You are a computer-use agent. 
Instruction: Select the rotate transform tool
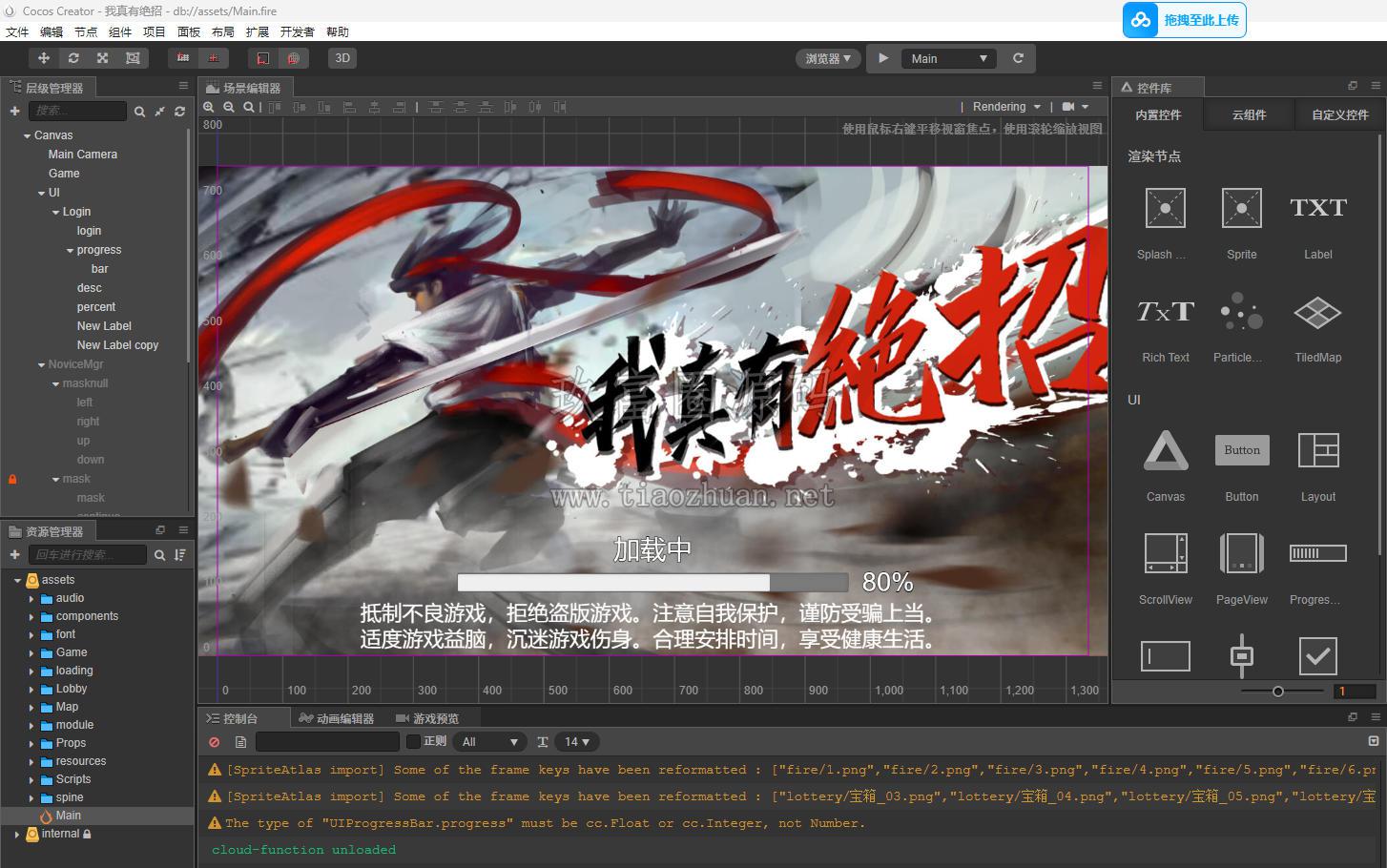coord(73,58)
